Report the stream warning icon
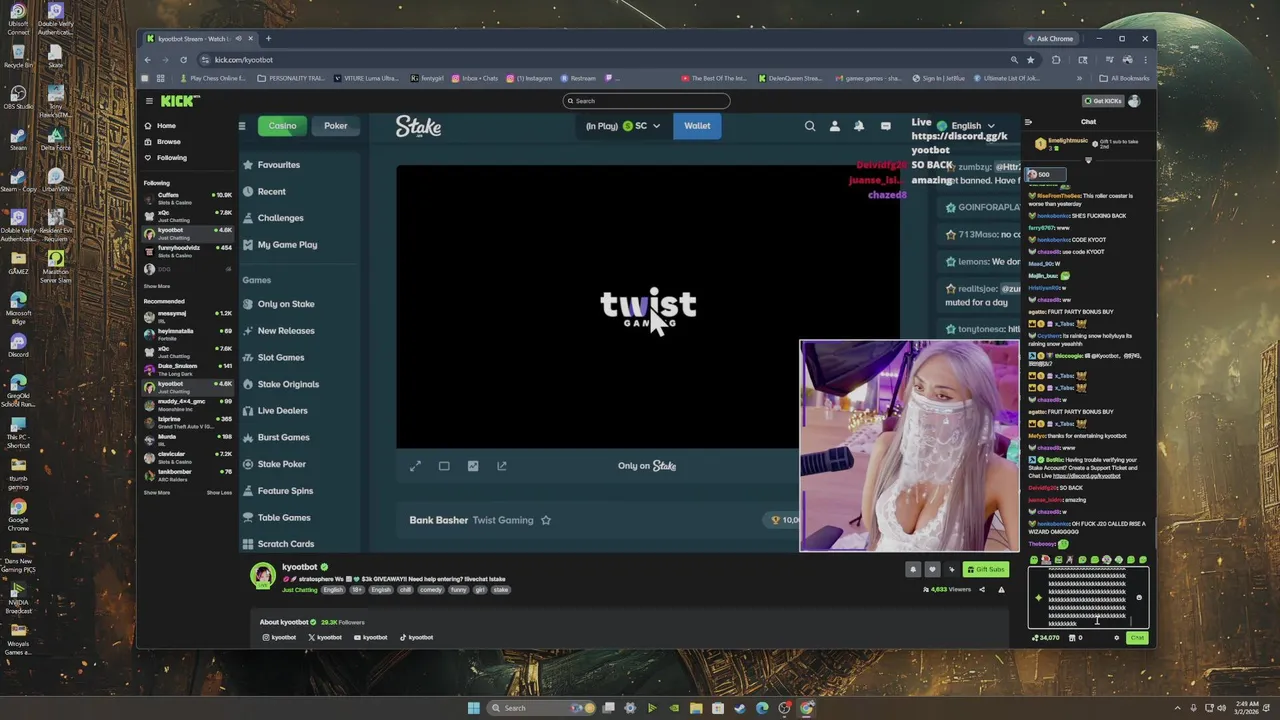 pyautogui.click(x=1001, y=590)
